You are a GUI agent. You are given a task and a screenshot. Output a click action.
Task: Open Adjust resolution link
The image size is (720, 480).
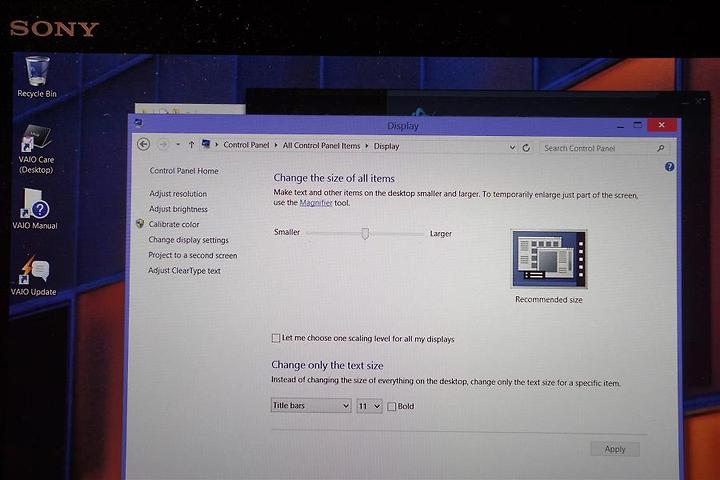click(178, 194)
